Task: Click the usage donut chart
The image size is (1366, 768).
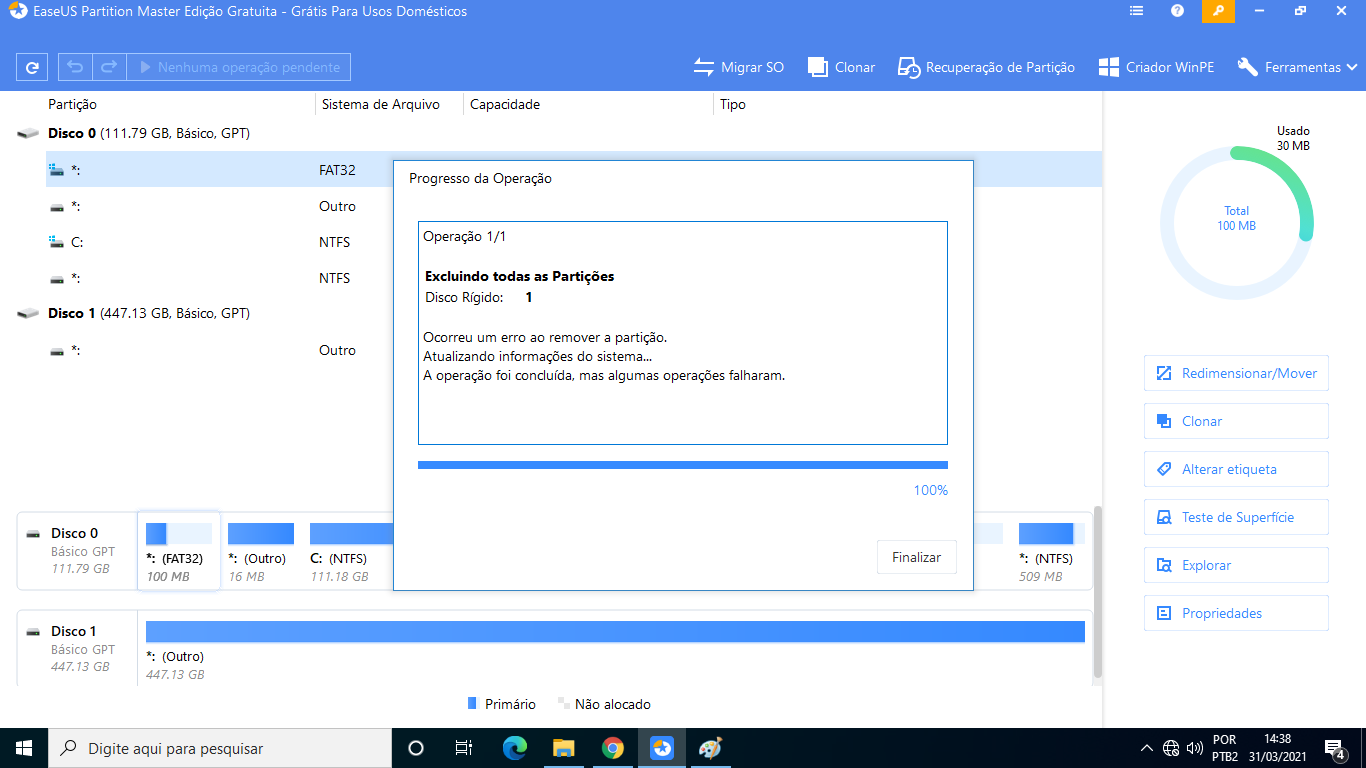Action: [1237, 222]
